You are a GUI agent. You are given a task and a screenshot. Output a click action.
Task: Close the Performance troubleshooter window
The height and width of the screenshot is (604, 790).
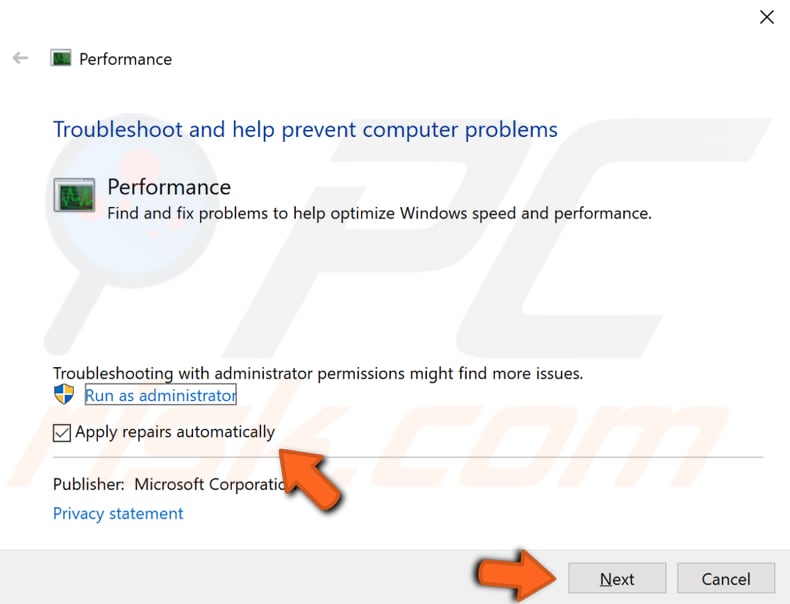click(x=766, y=17)
